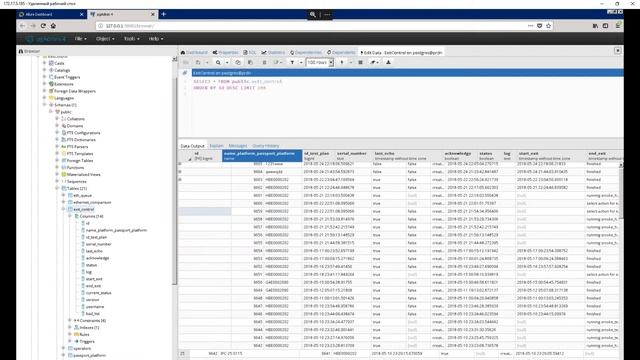This screenshot has height=360, width=640.
Task: Collapse the Tables (21) node
Action: click(x=58, y=188)
